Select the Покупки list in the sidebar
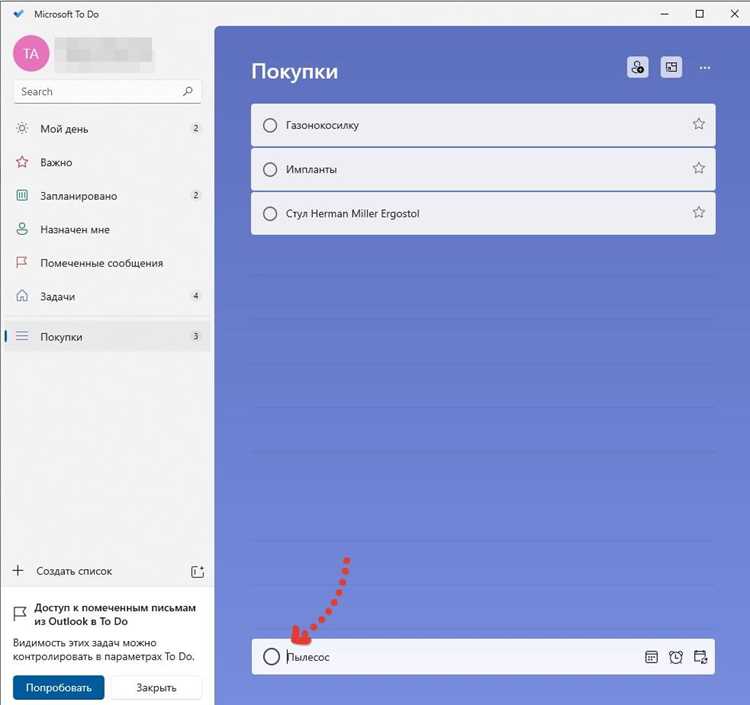The image size is (750, 705). click(108, 337)
